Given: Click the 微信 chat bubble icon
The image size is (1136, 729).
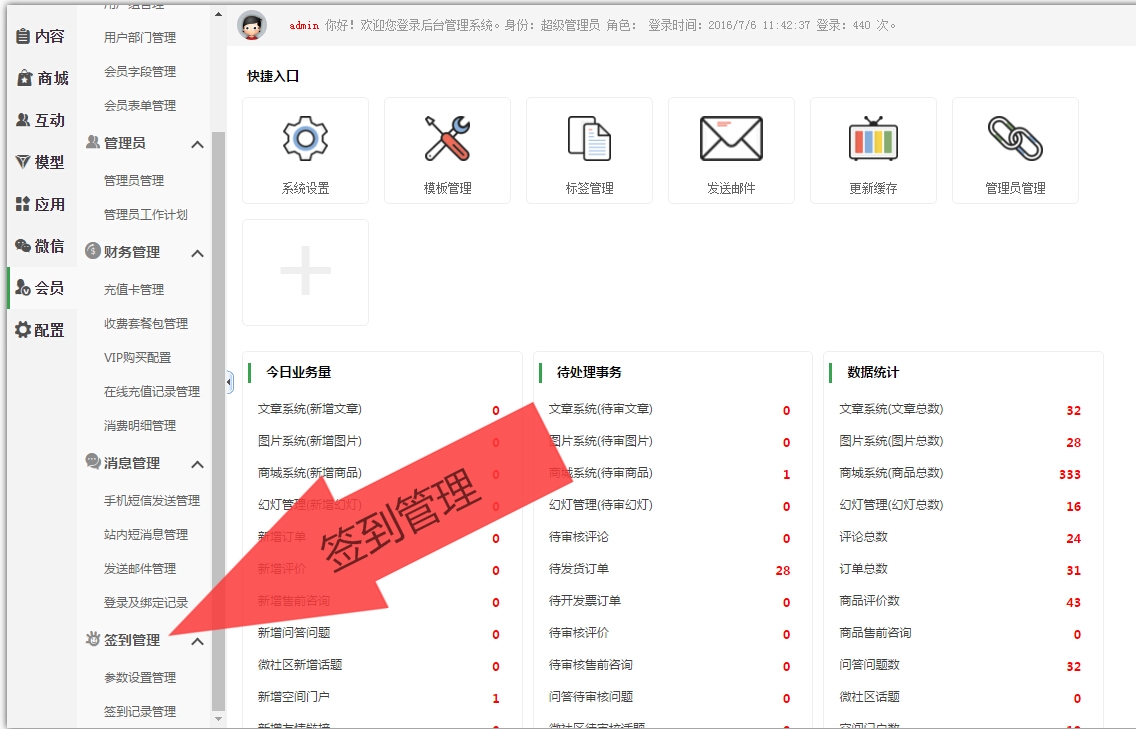Looking at the screenshot, I should point(23,246).
